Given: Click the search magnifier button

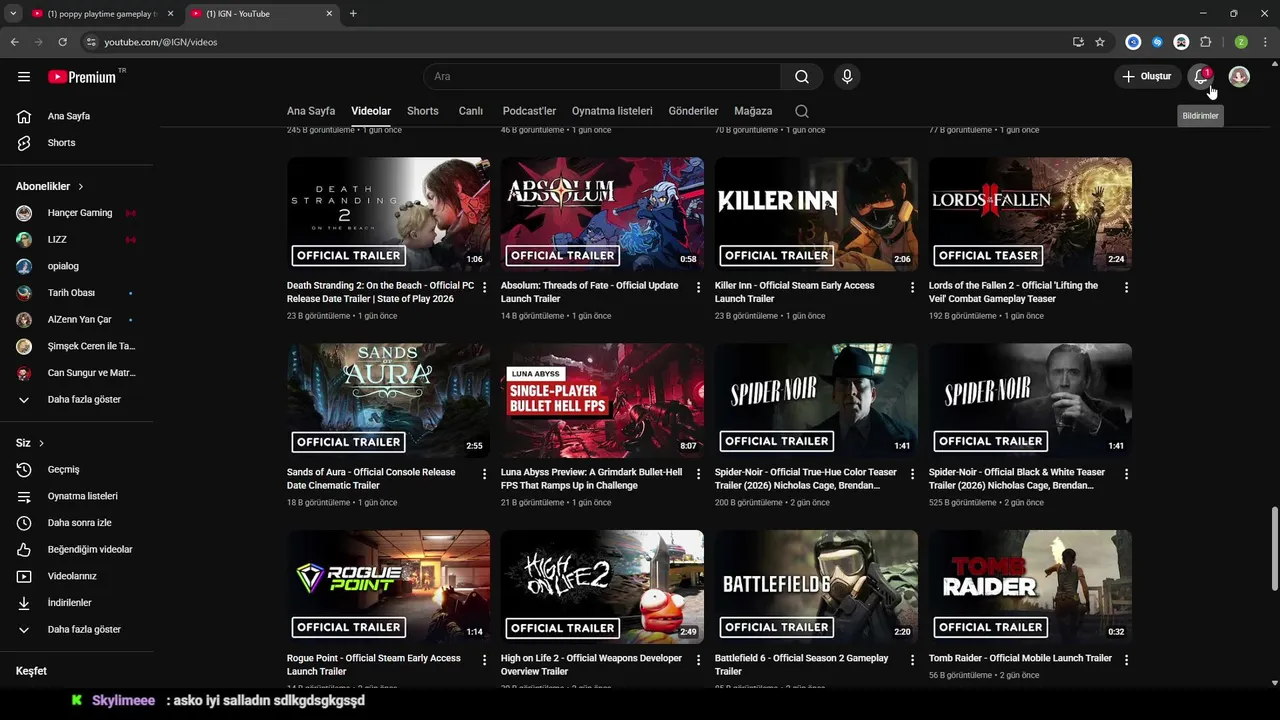Looking at the screenshot, I should [802, 77].
